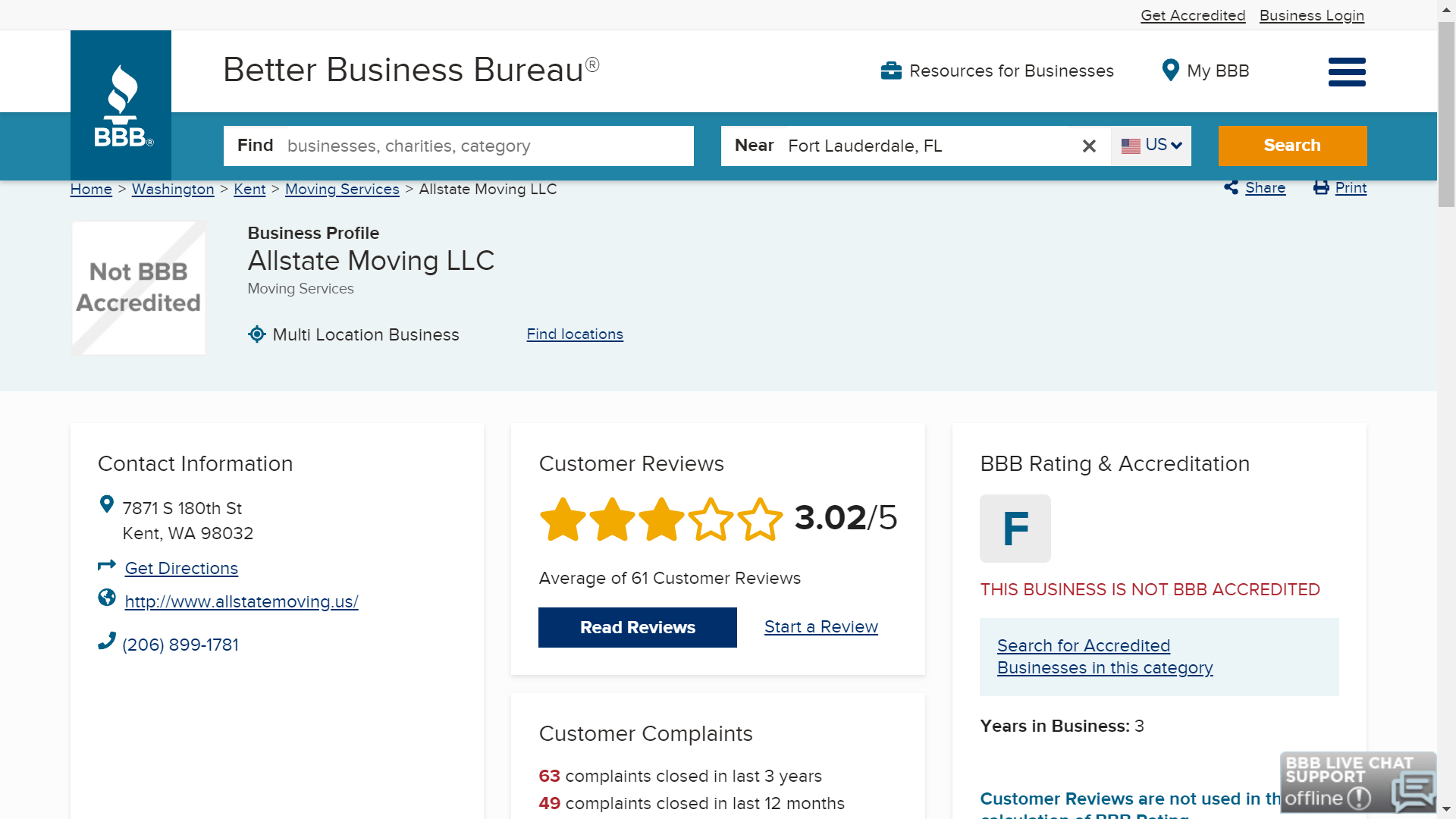Click the scrollbar down arrow
The height and width of the screenshot is (819, 1456).
1447,809
